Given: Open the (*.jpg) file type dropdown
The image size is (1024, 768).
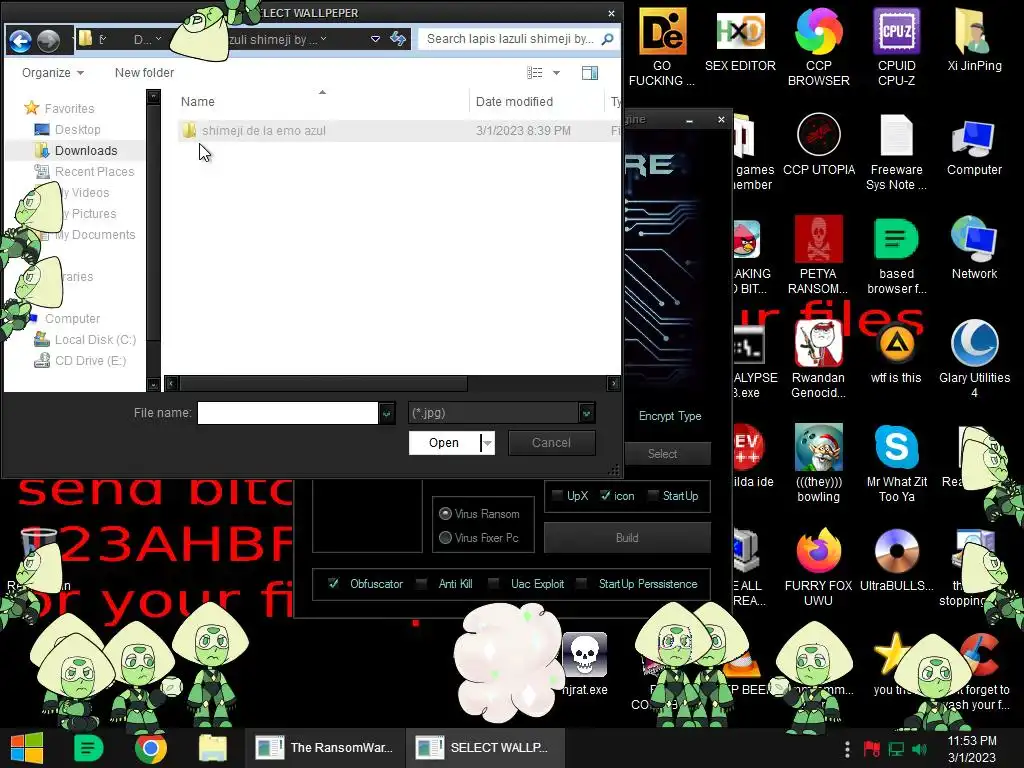Looking at the screenshot, I should pos(586,413).
